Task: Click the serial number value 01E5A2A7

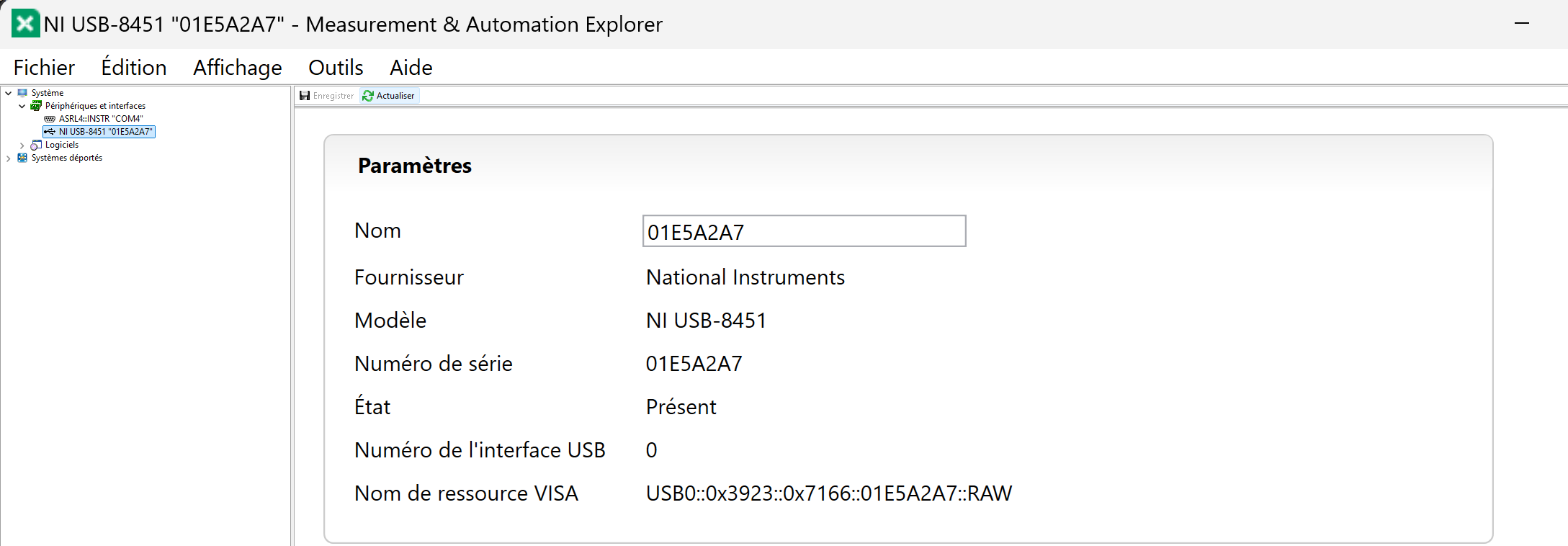Action: pyautogui.click(x=694, y=364)
